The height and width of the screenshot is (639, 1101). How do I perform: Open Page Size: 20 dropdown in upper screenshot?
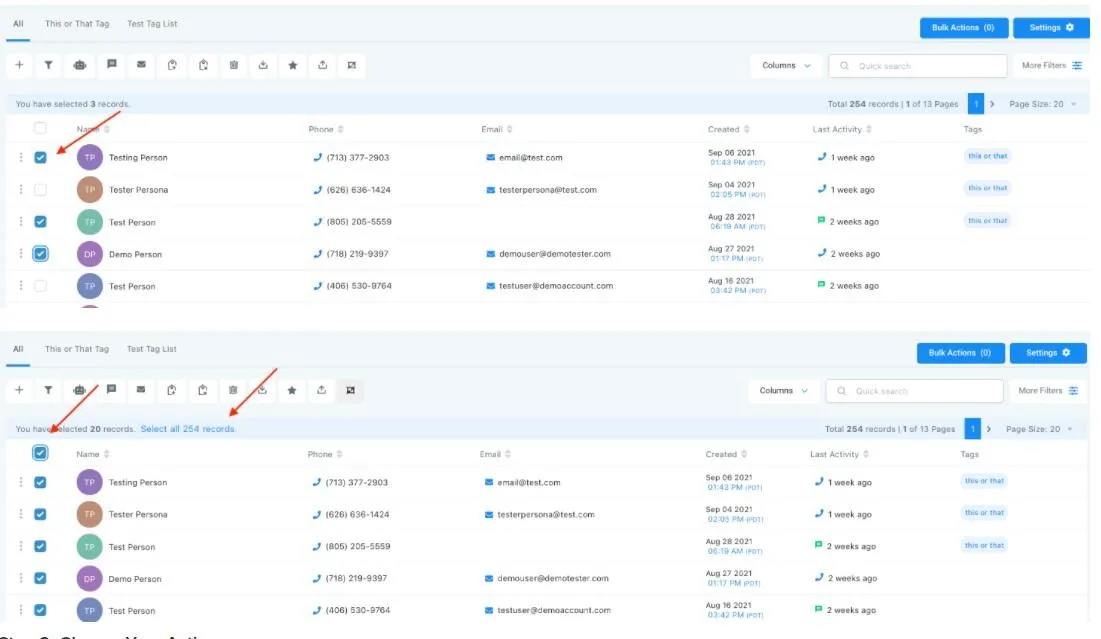[x=1042, y=104]
